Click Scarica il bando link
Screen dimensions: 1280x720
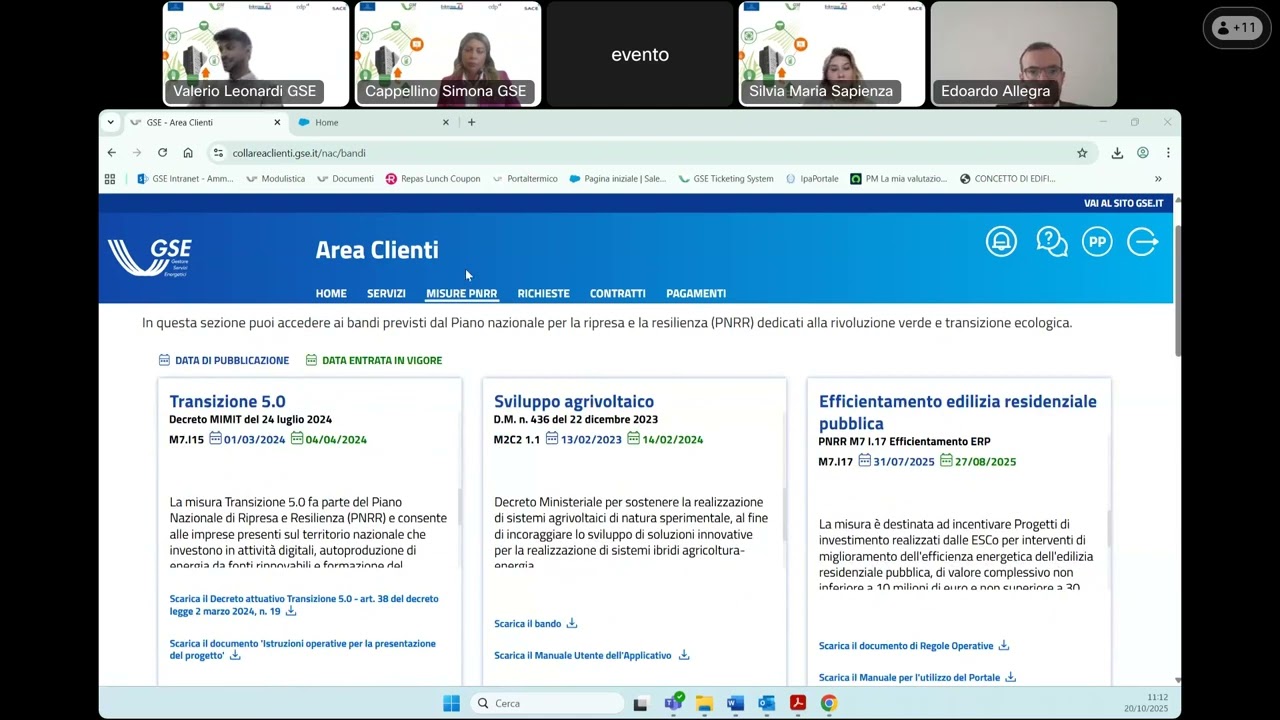tap(527, 623)
